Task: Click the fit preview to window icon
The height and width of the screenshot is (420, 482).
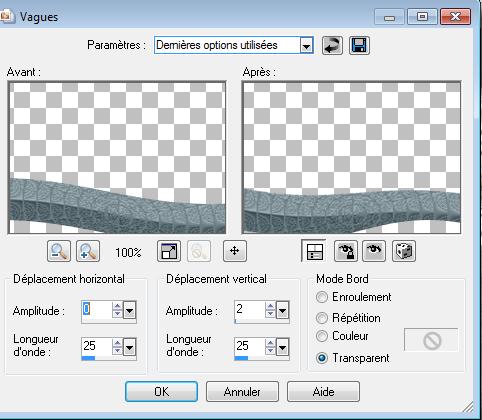Action: [169, 251]
